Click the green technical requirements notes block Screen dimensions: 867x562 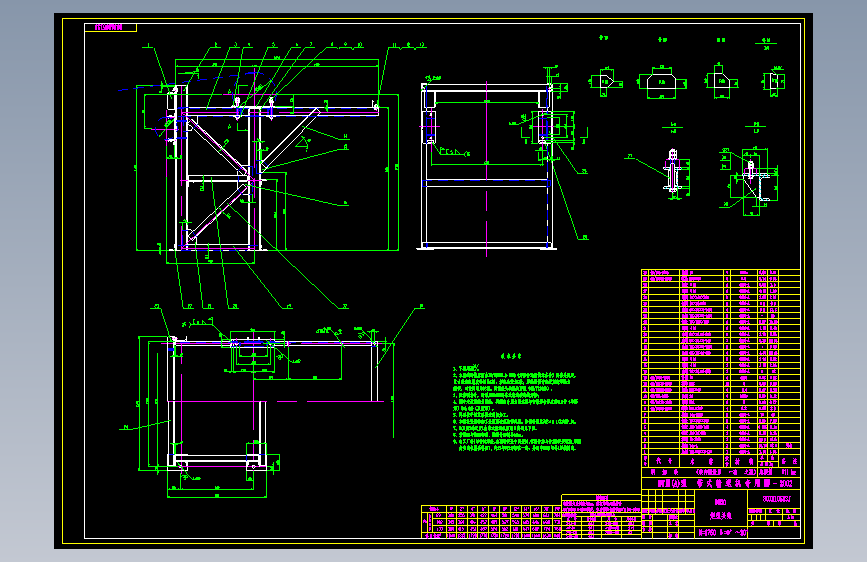tap(517, 403)
